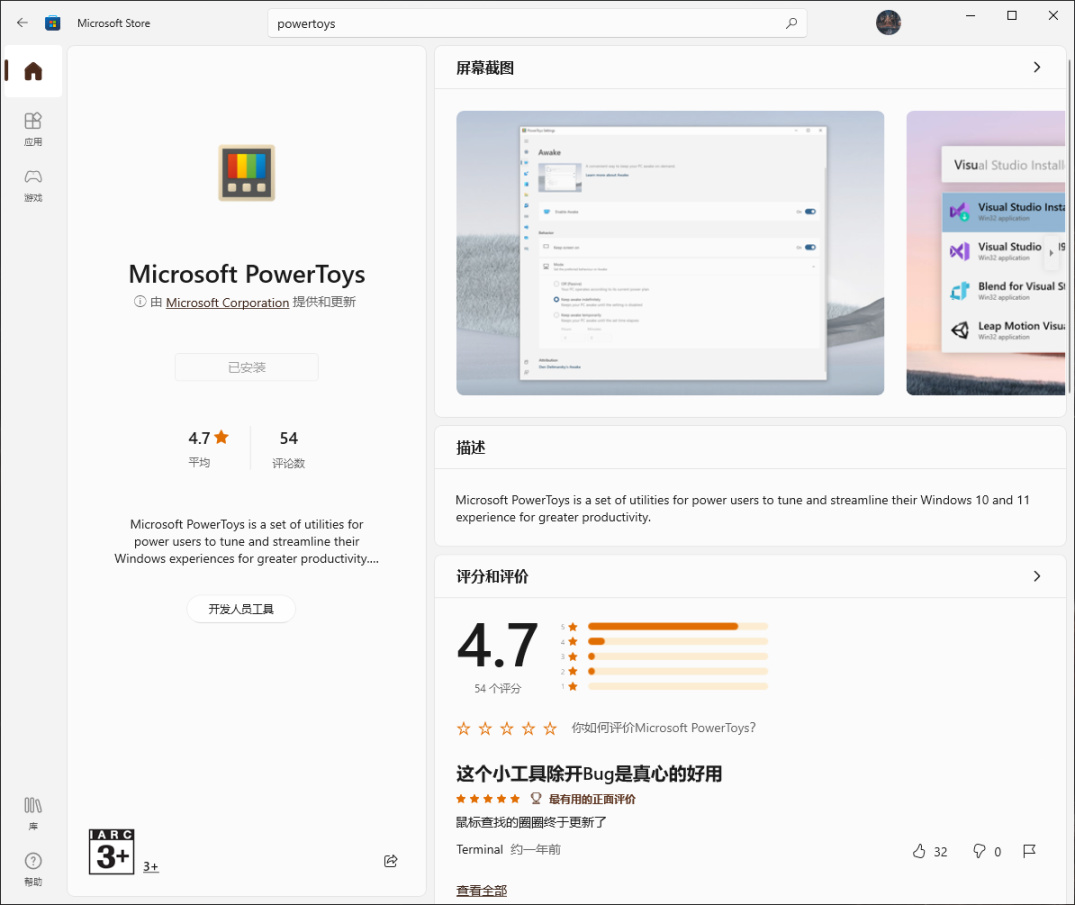Click the share icon

[391, 860]
